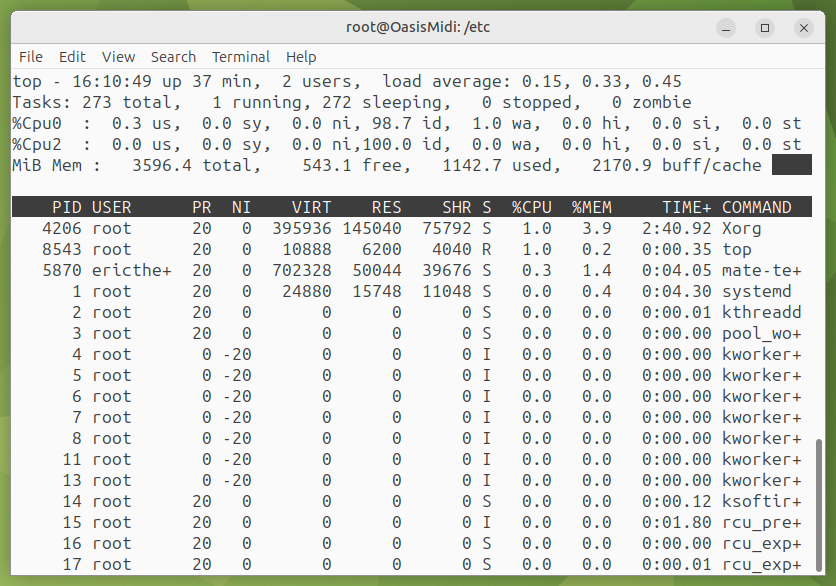Open the View menu
Image resolution: width=836 pixels, height=586 pixels.
pyautogui.click(x=118, y=57)
